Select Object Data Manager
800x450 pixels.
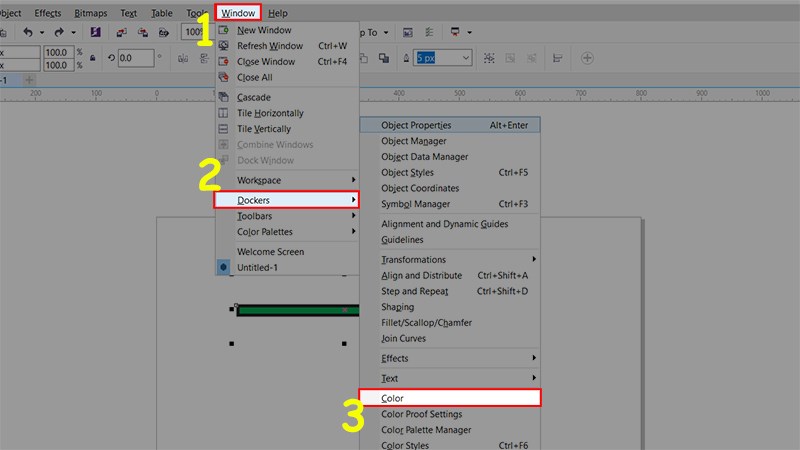pyautogui.click(x=450, y=157)
